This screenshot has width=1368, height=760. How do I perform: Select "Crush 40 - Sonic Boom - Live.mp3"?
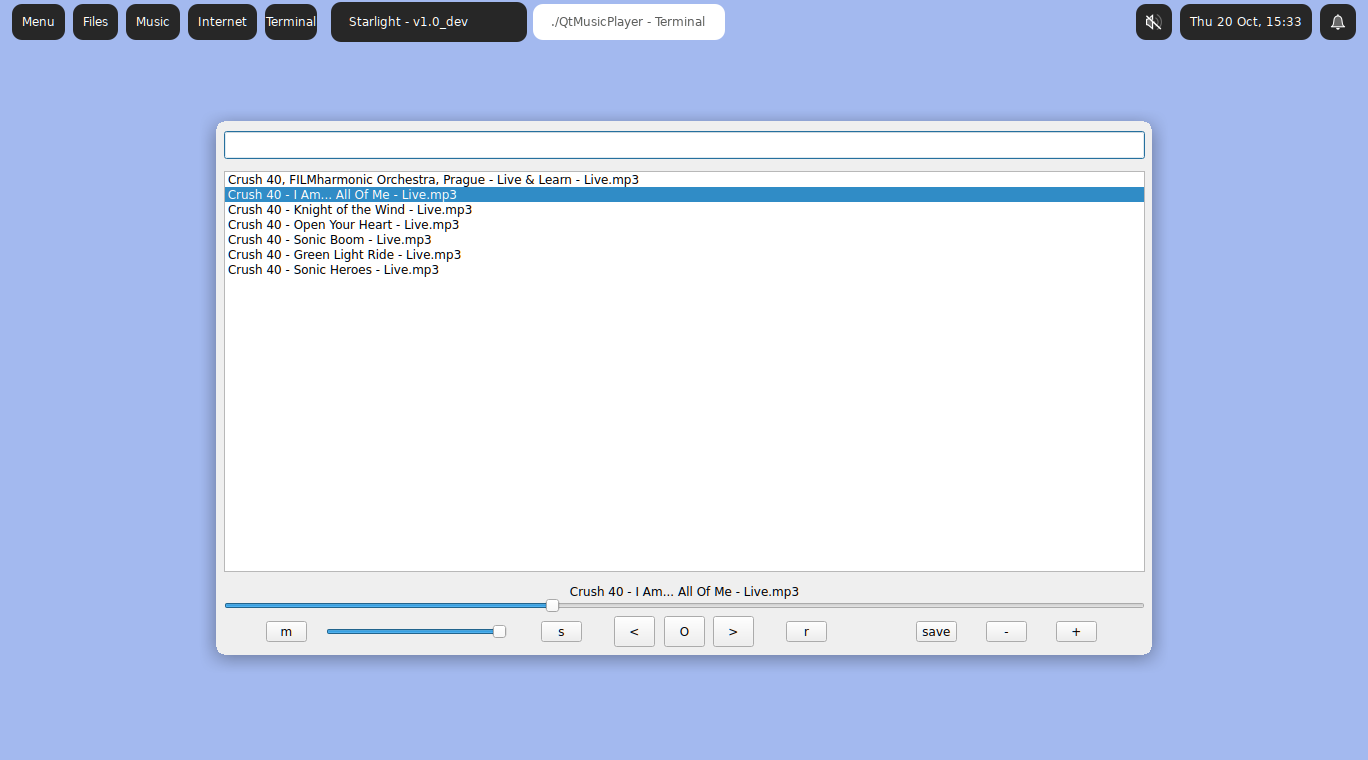[x=329, y=239]
